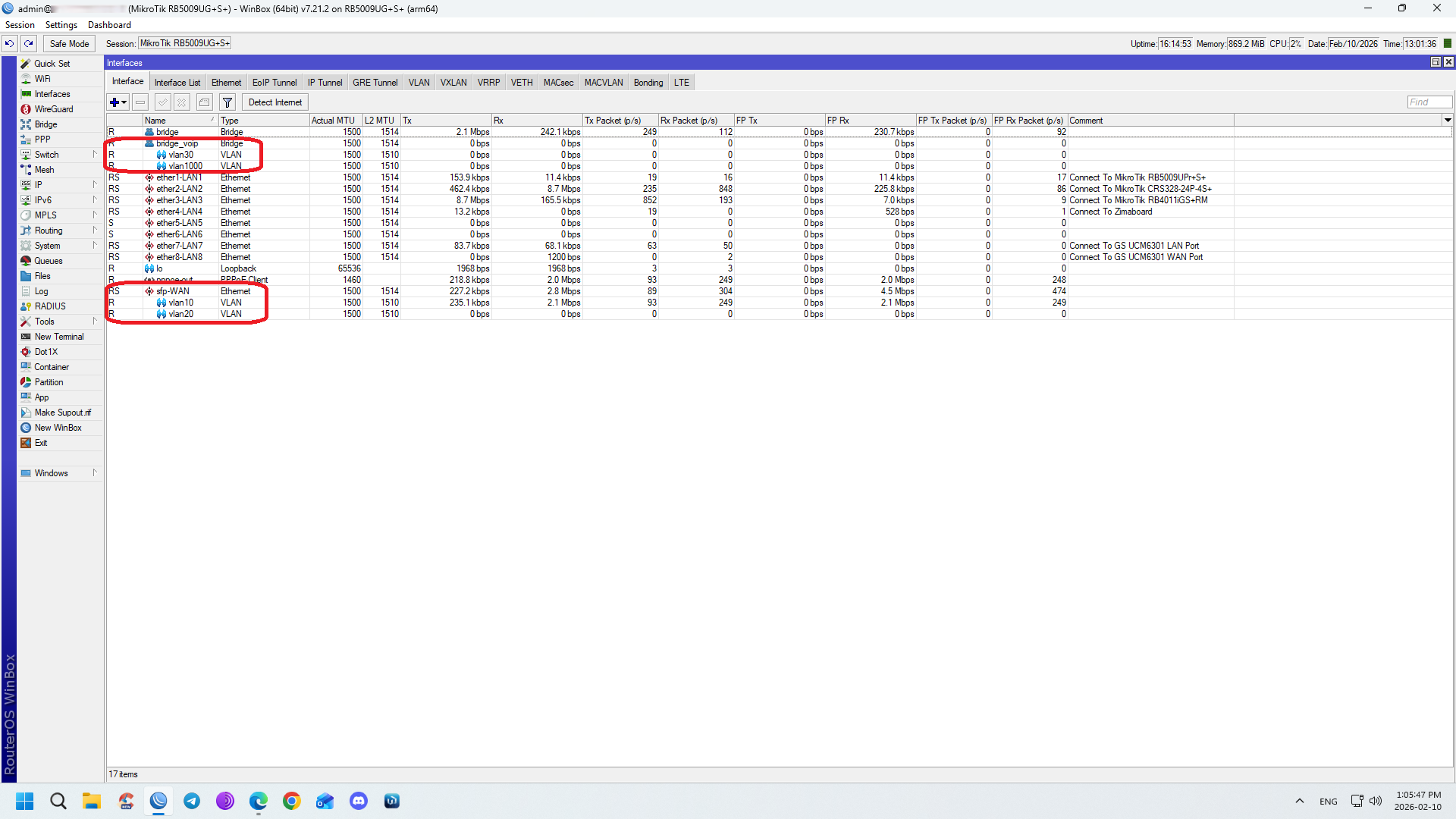Click the Enable checkmark button
Viewport: 1456px width, 819px height.
point(162,102)
